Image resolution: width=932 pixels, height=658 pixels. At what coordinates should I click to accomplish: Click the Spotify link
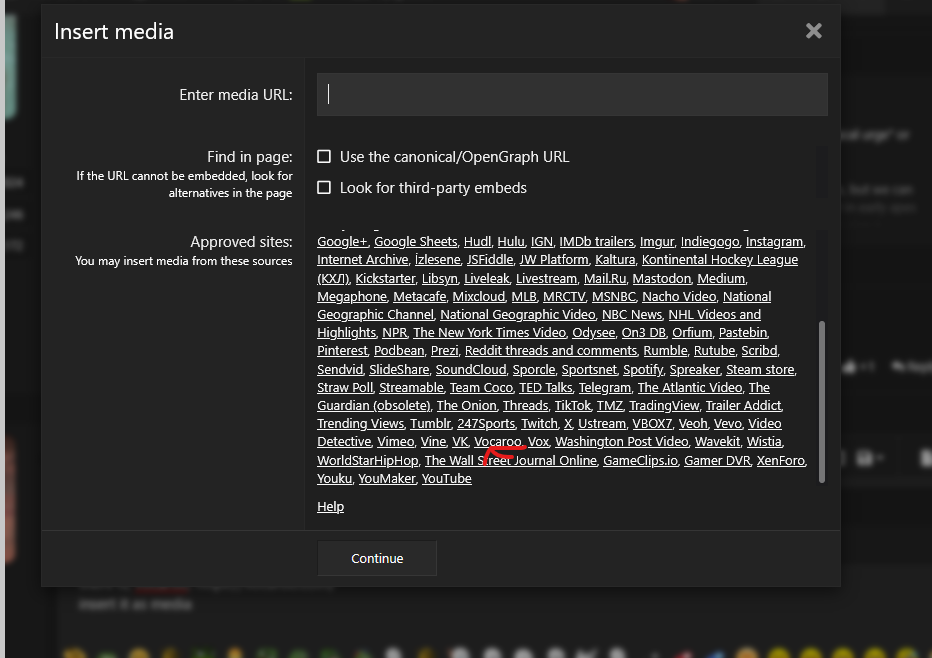tap(643, 370)
